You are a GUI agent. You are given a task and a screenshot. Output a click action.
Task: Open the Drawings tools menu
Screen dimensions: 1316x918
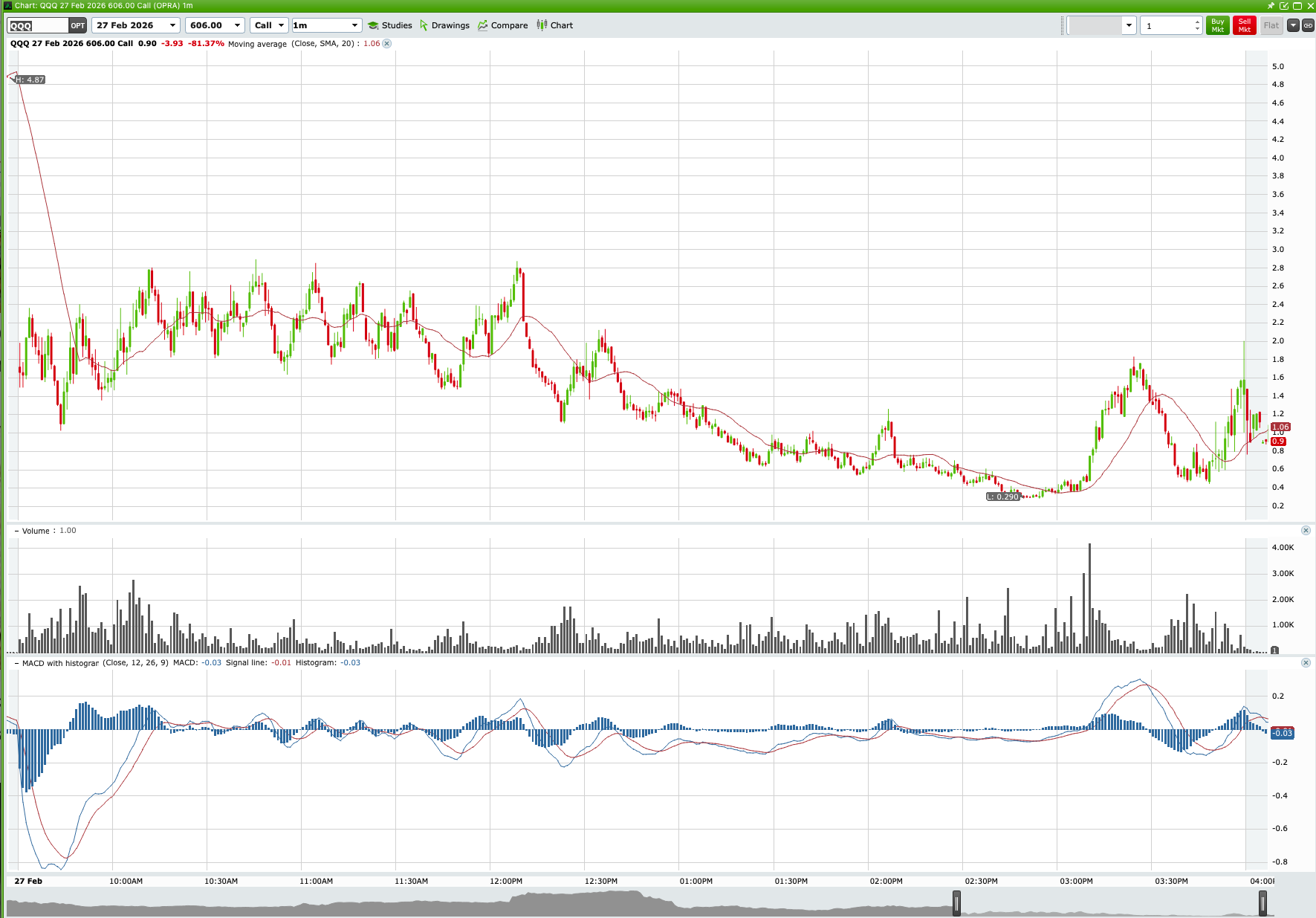[444, 25]
